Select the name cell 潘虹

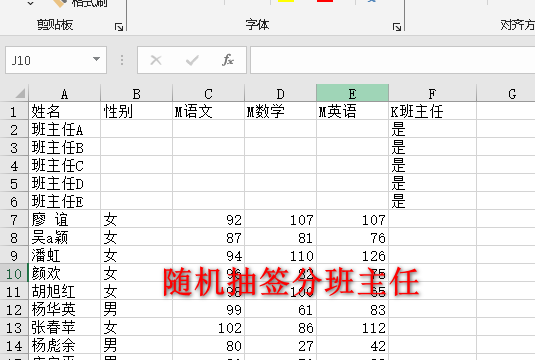tap(64, 256)
